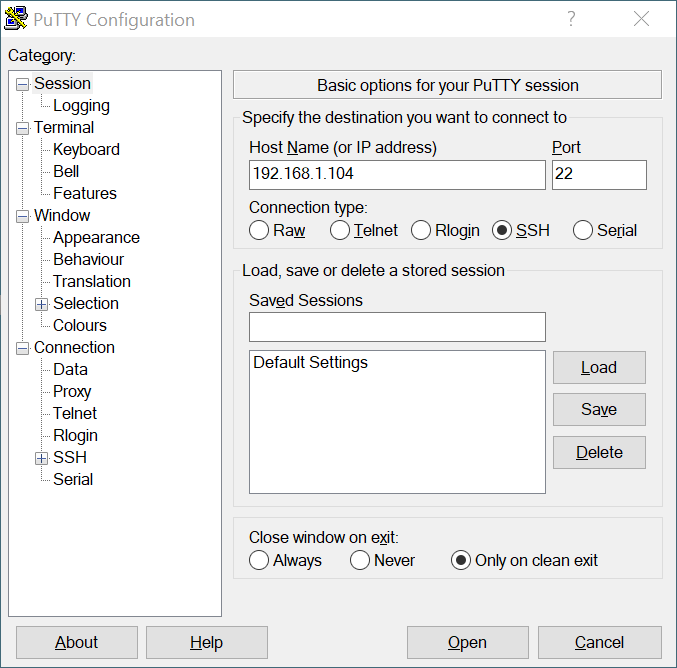Open the Bell settings category
The height and width of the screenshot is (668, 677).
(x=66, y=171)
